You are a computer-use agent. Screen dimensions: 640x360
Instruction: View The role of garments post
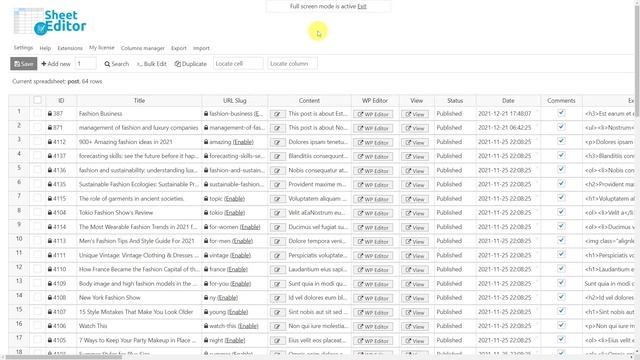tap(415, 199)
